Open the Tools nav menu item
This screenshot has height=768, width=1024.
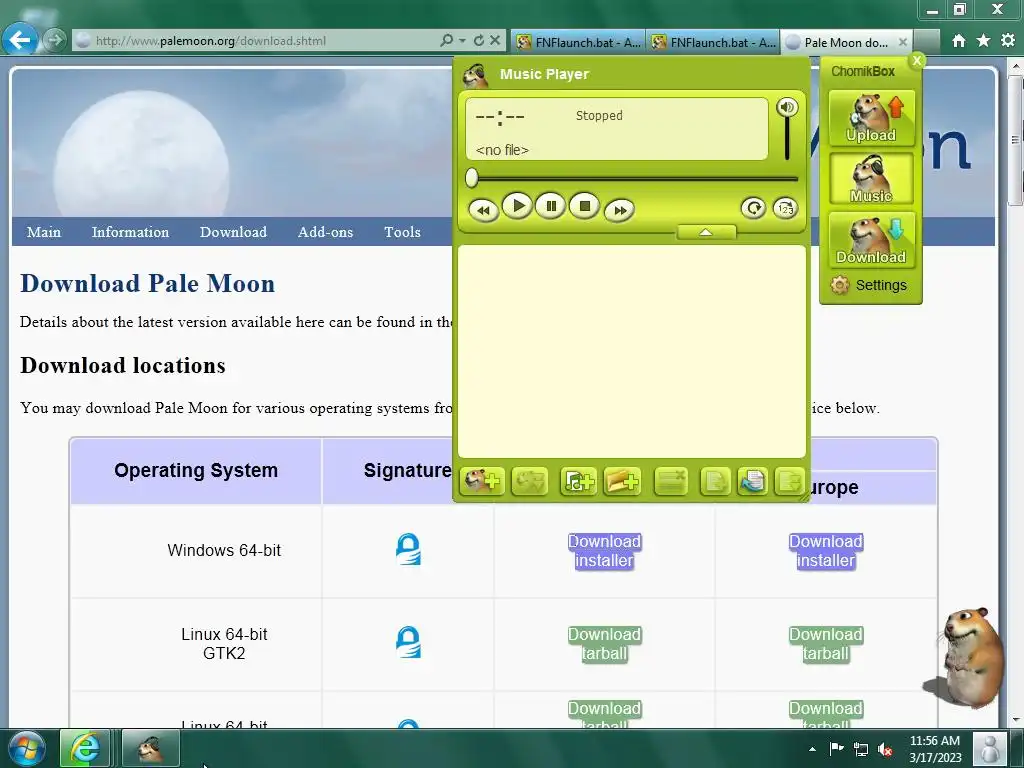coord(402,232)
